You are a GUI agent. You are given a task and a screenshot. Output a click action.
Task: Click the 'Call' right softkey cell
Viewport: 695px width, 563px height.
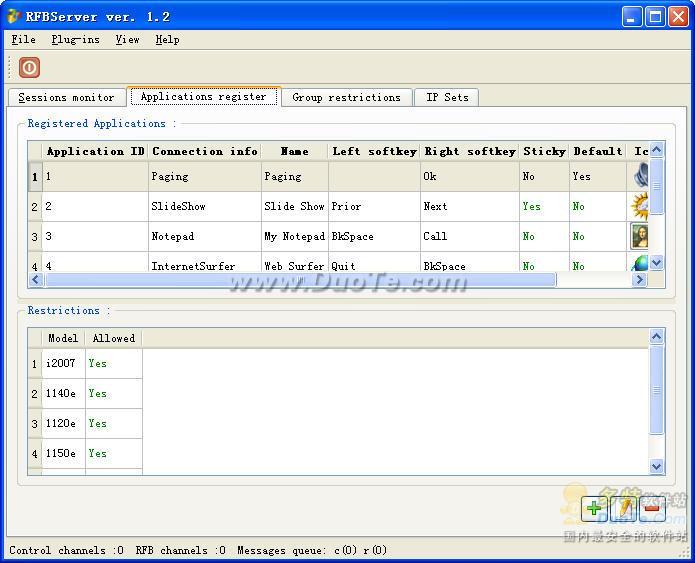470,237
